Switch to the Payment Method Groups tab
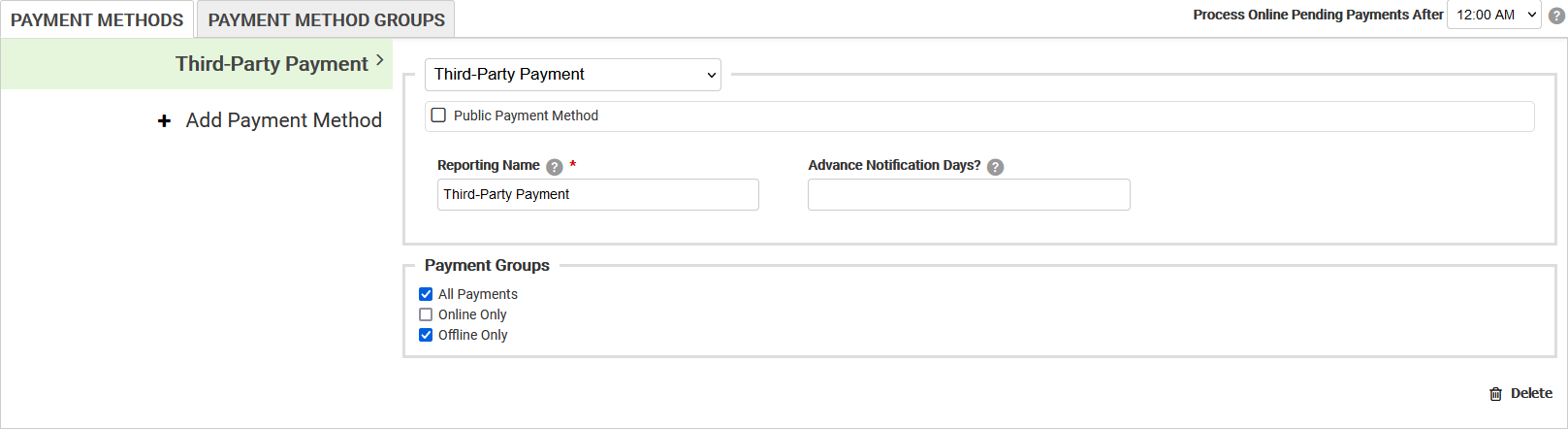The width and height of the screenshot is (1568, 429). click(x=326, y=20)
